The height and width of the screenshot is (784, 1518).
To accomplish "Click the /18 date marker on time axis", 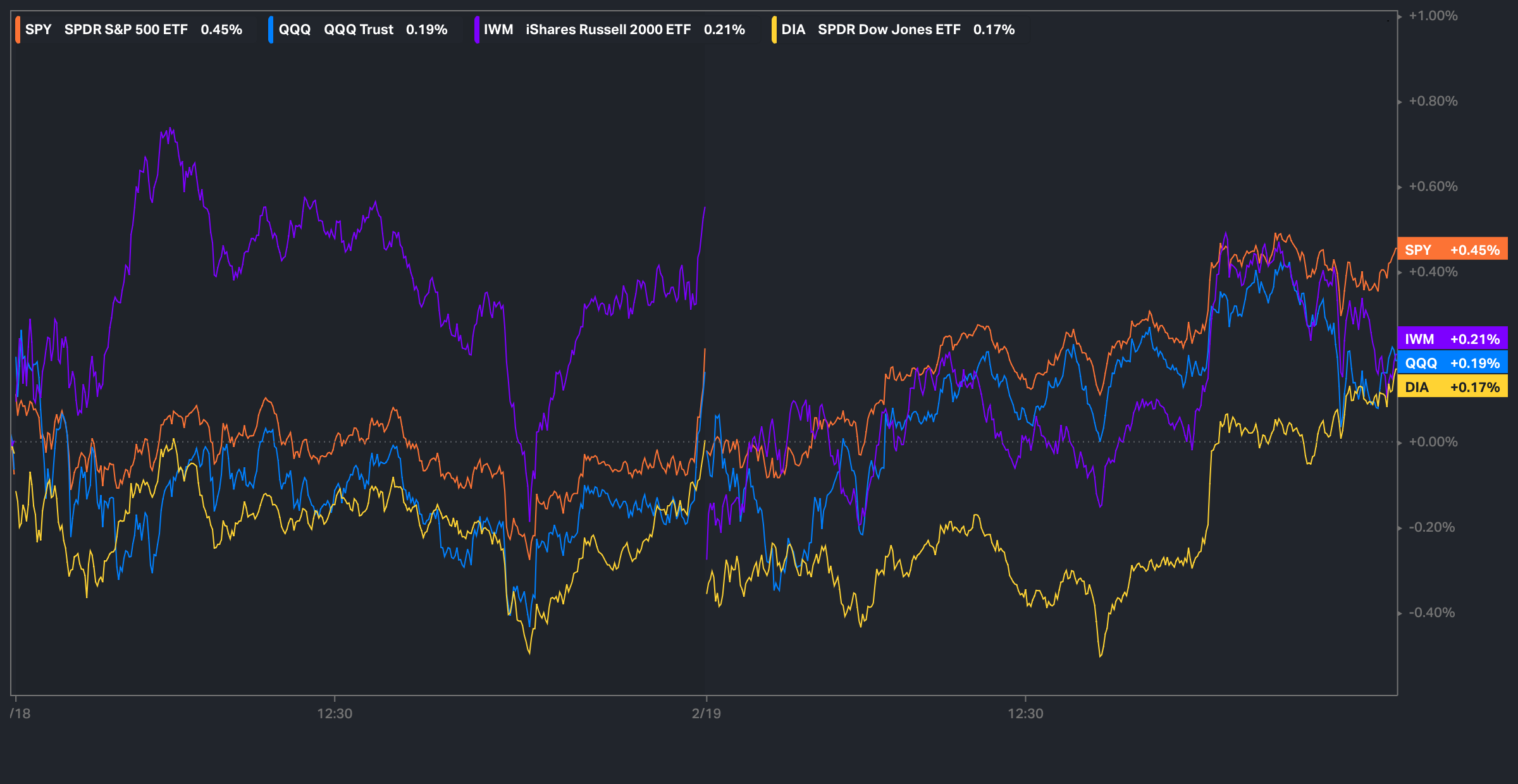I will (x=20, y=713).
